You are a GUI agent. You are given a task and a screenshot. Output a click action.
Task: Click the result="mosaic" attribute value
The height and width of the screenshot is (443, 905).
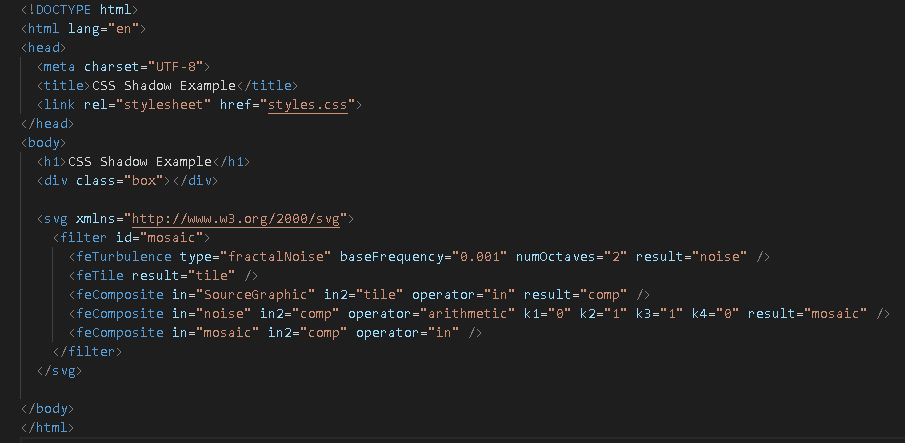tap(835, 314)
